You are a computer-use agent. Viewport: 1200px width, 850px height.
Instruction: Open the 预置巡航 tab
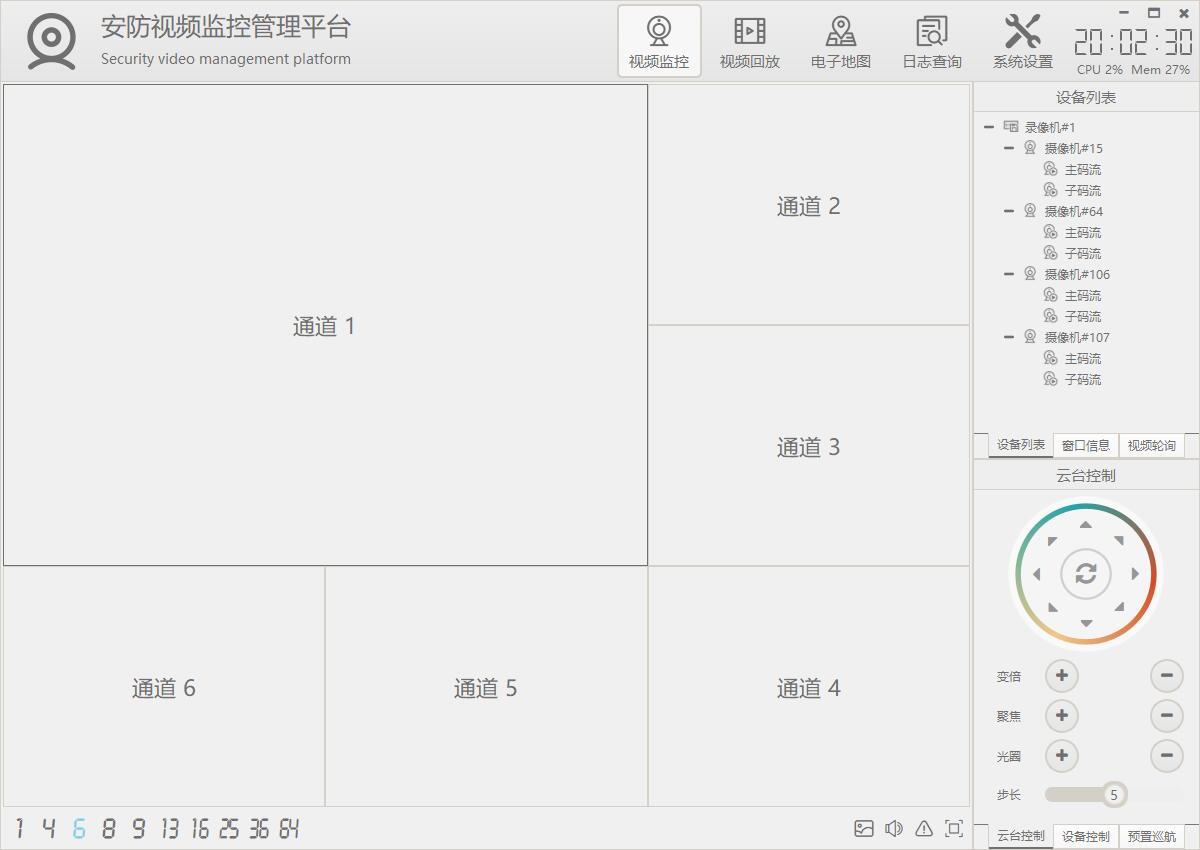coord(1151,836)
